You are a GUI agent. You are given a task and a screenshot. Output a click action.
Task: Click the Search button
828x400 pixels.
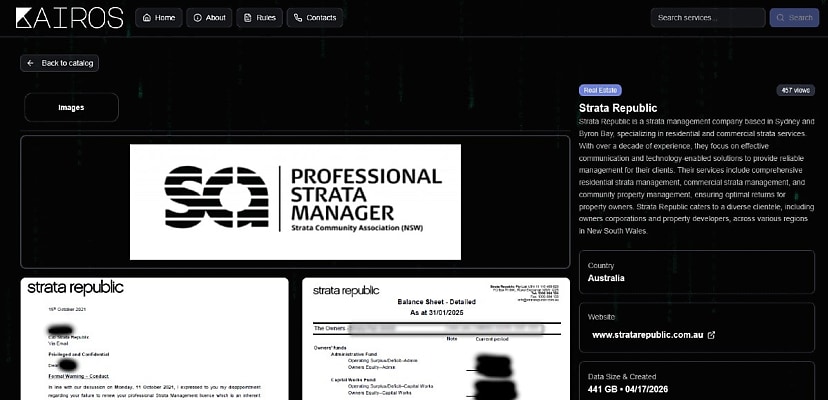pos(794,17)
